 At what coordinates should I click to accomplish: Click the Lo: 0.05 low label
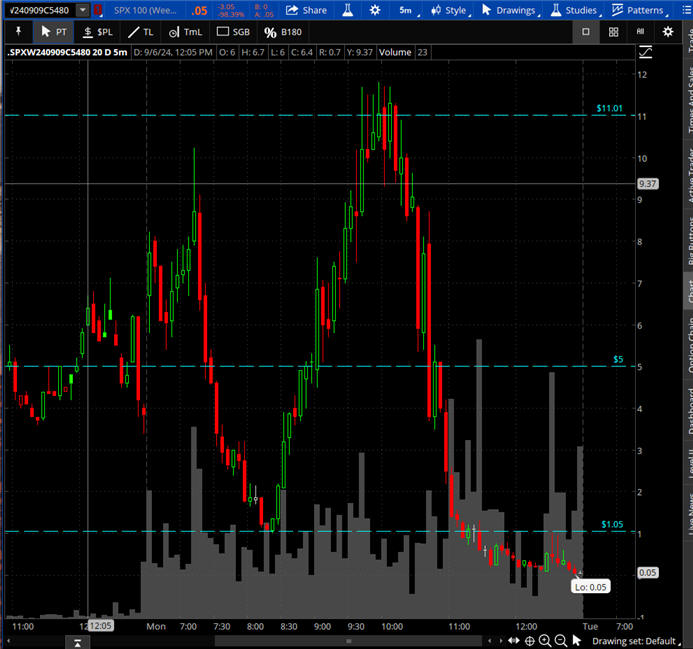tap(590, 587)
